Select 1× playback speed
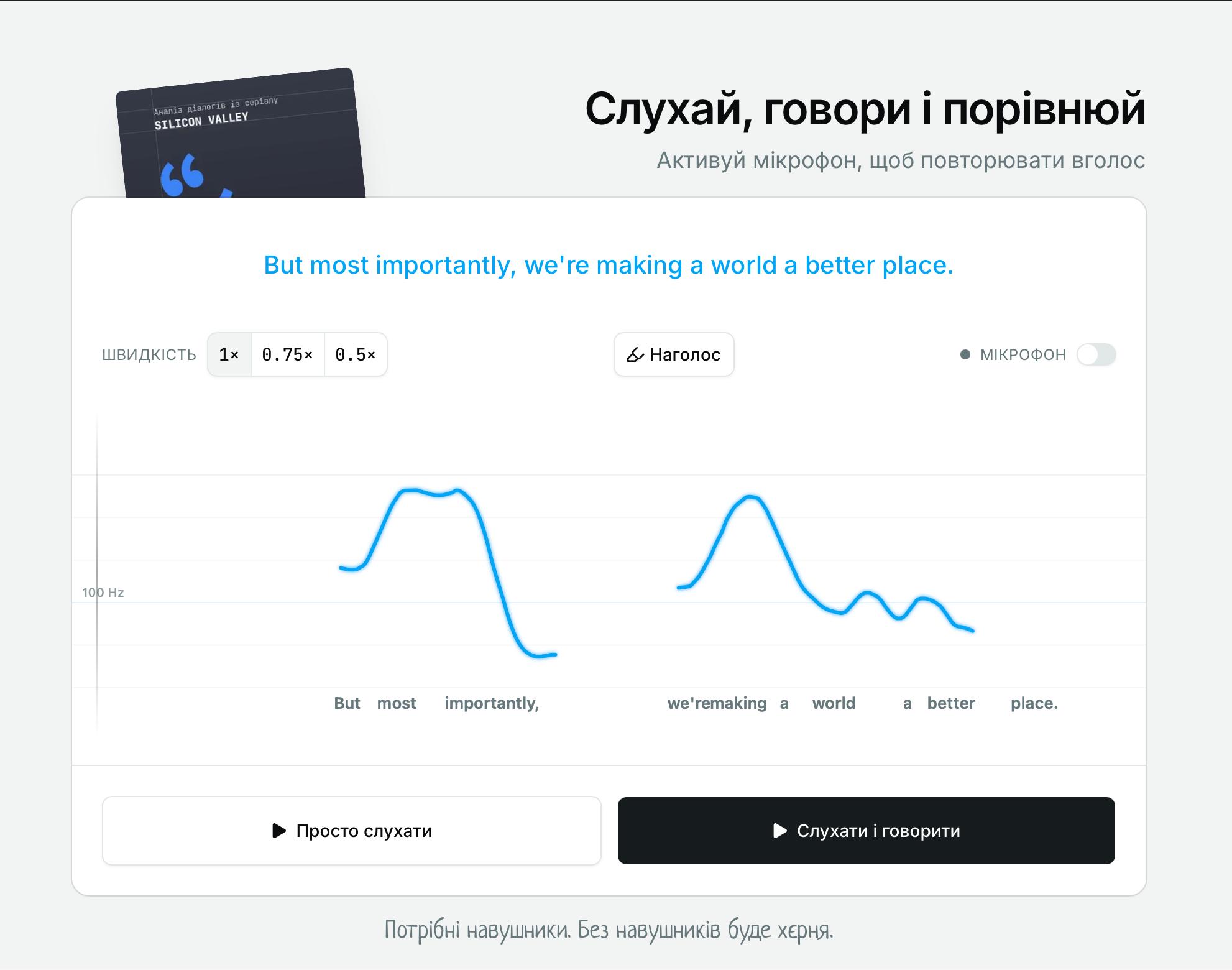 tap(229, 354)
